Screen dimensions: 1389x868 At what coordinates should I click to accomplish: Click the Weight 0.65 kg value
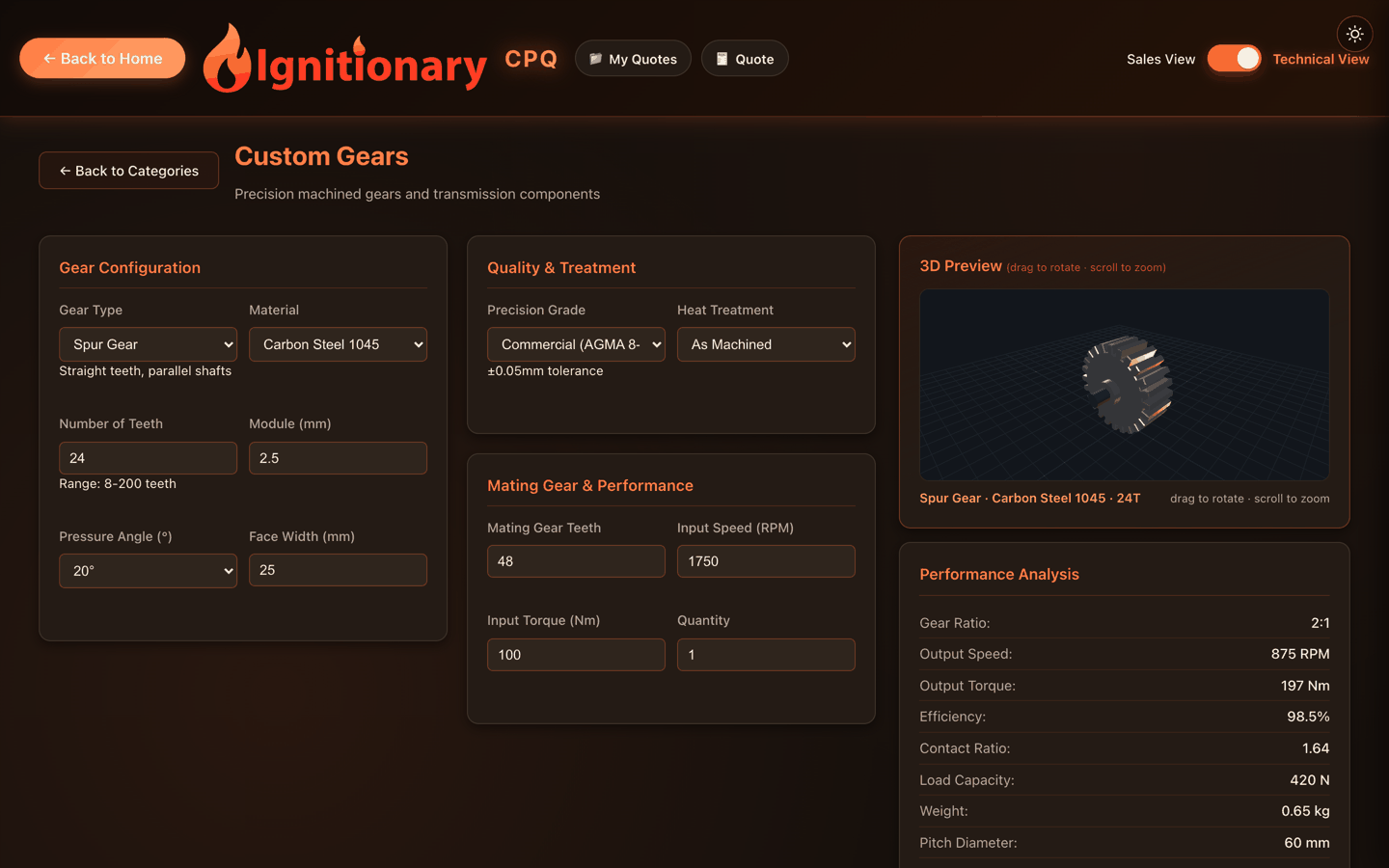[1305, 811]
